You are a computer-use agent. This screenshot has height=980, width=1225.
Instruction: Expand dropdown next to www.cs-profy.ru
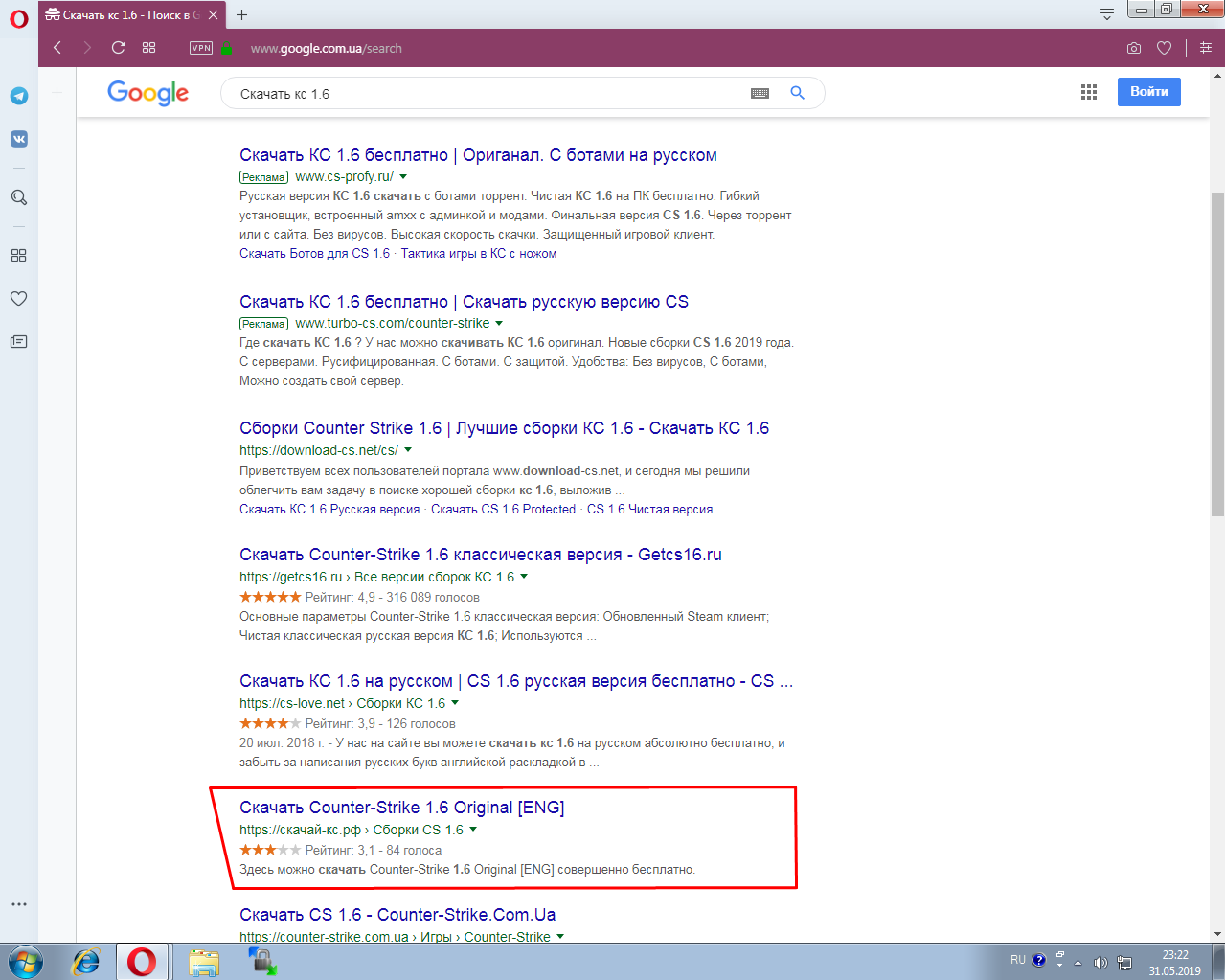tap(403, 176)
